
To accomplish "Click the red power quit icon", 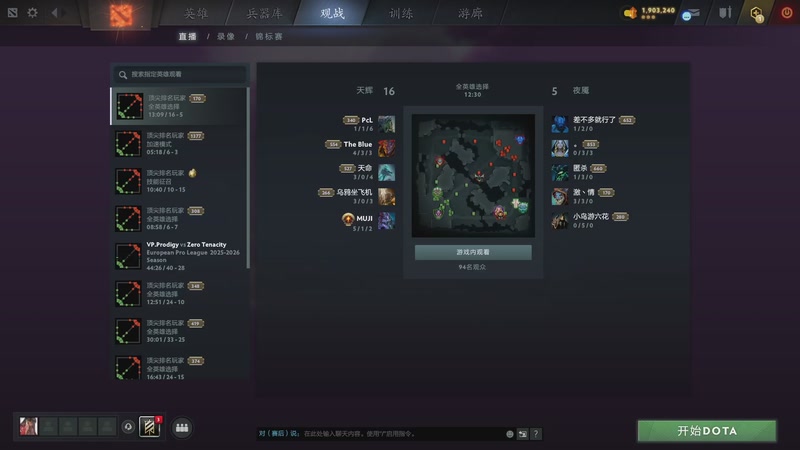I will pyautogui.click(x=787, y=13).
